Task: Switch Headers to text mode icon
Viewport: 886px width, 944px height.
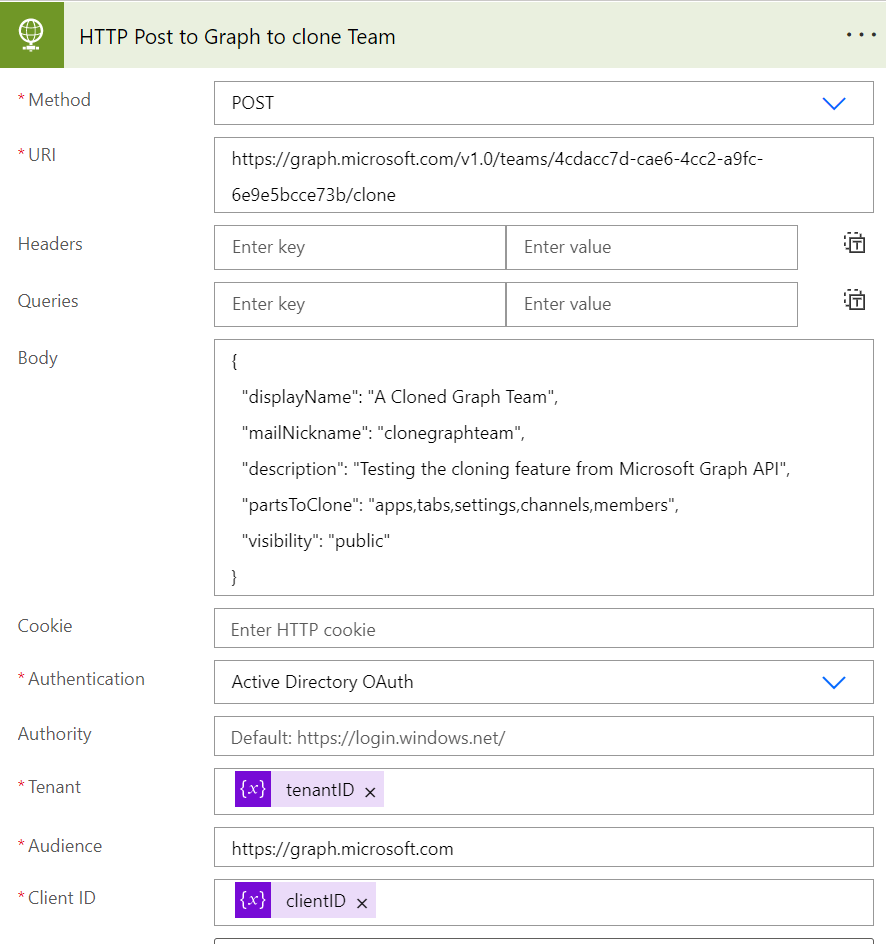Action: [x=854, y=243]
